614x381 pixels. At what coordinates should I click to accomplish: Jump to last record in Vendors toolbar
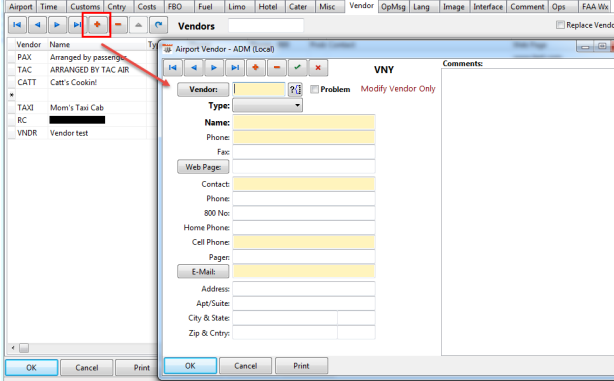(x=77, y=25)
